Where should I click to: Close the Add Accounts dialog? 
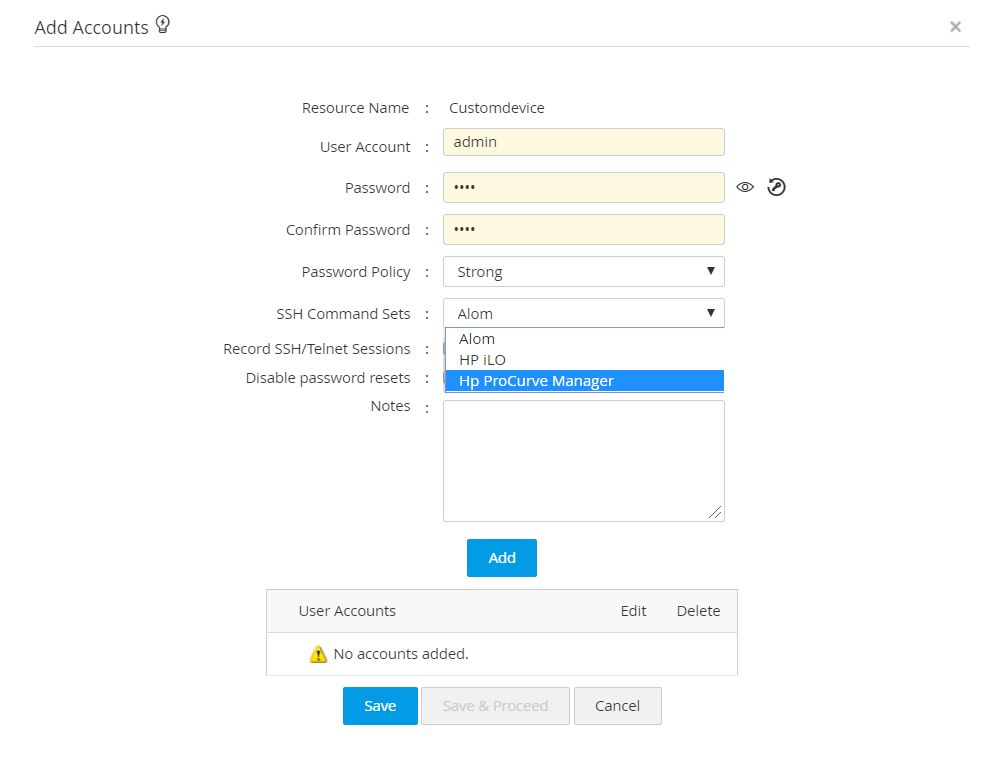(x=955, y=27)
